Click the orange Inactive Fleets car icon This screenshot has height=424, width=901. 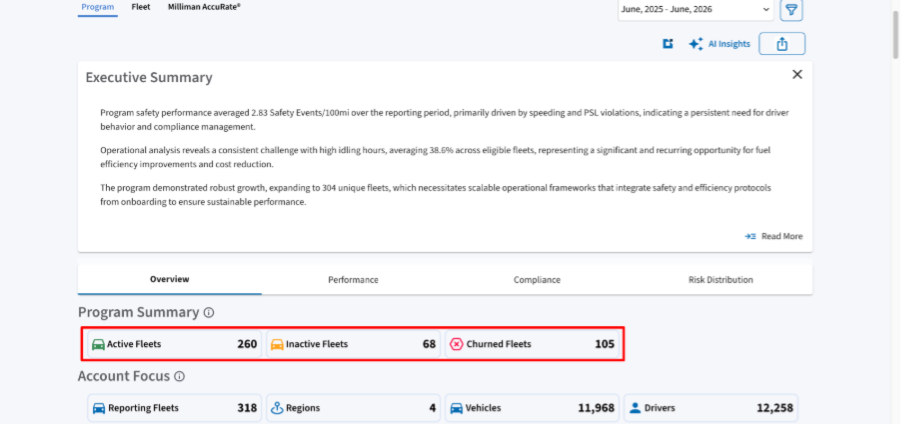point(277,344)
